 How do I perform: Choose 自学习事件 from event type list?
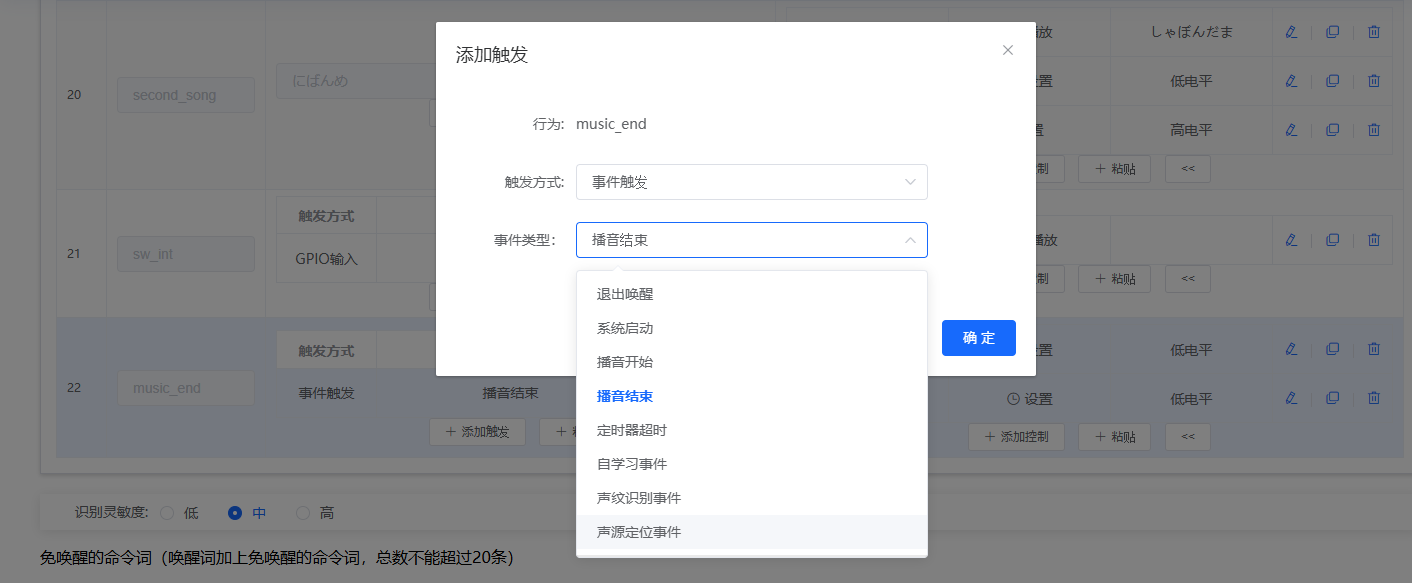752,464
